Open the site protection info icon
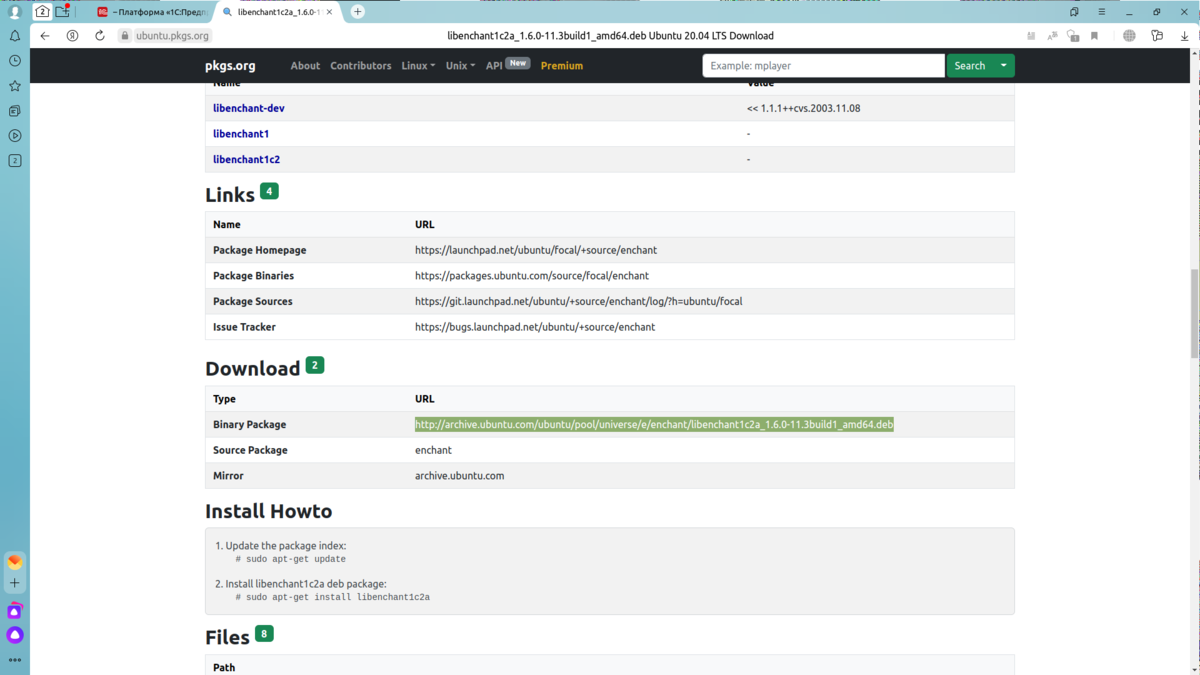This screenshot has height=675, width=1200. click(x=1073, y=36)
